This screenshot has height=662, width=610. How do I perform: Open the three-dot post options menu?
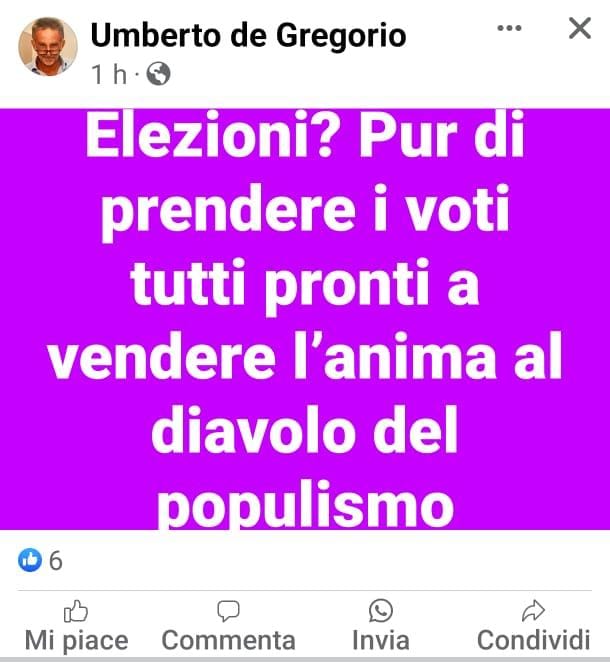coord(509,28)
